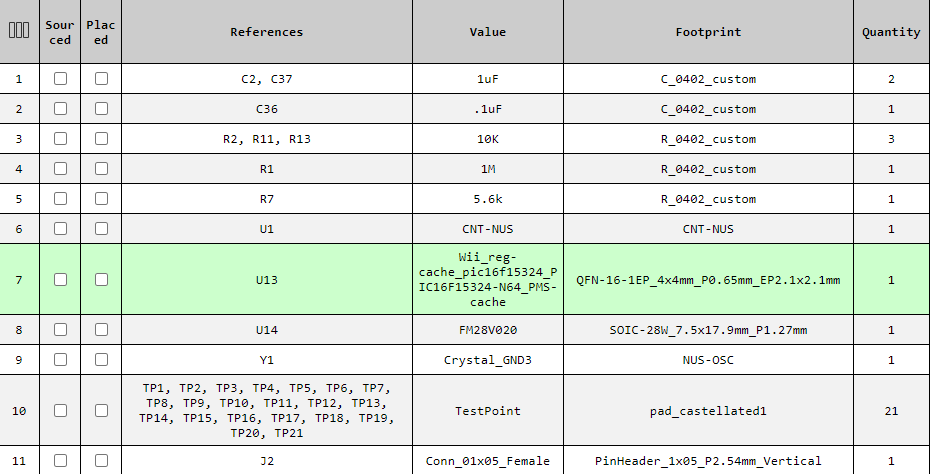This screenshot has width=930, height=474.
Task: Enable Placed checkbox for R7 row
Action: 101,199
